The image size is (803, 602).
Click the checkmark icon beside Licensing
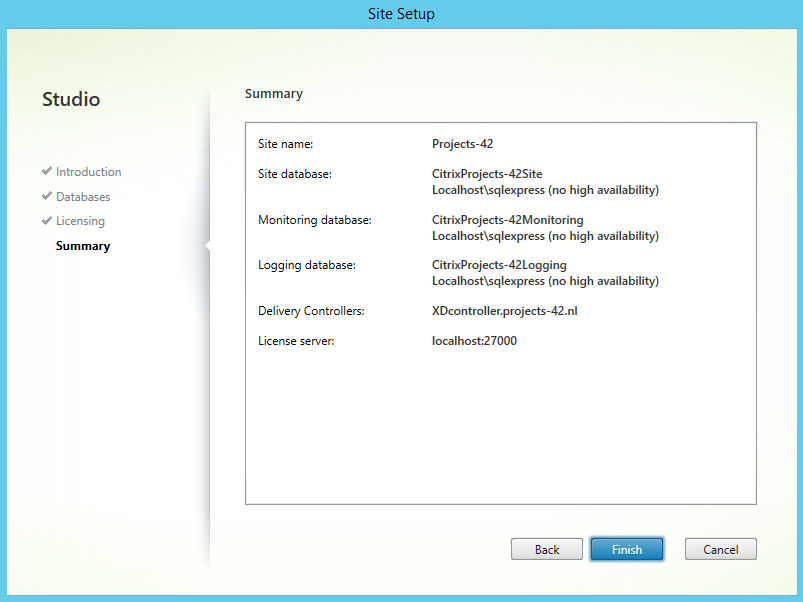[47, 220]
